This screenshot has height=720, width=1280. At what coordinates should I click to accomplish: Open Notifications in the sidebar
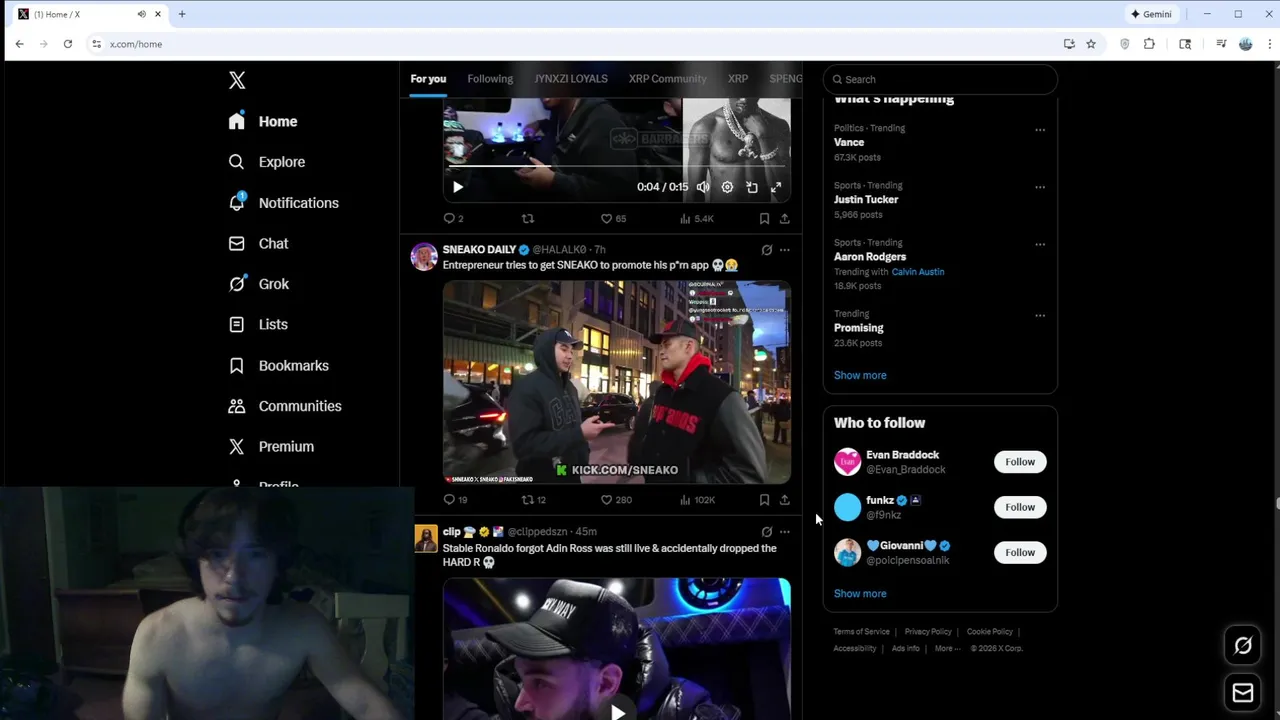(283, 203)
